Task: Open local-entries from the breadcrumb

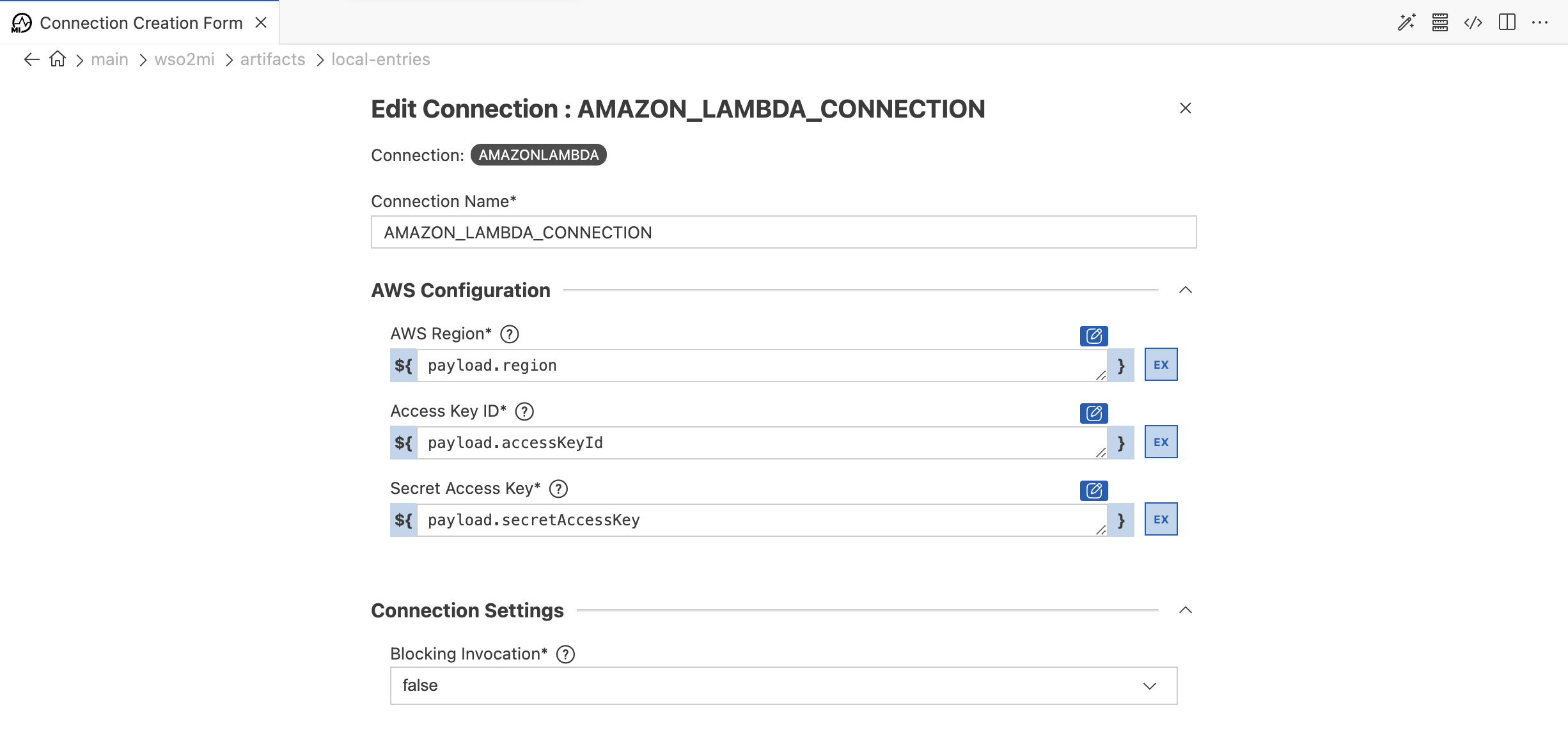Action: tap(380, 59)
